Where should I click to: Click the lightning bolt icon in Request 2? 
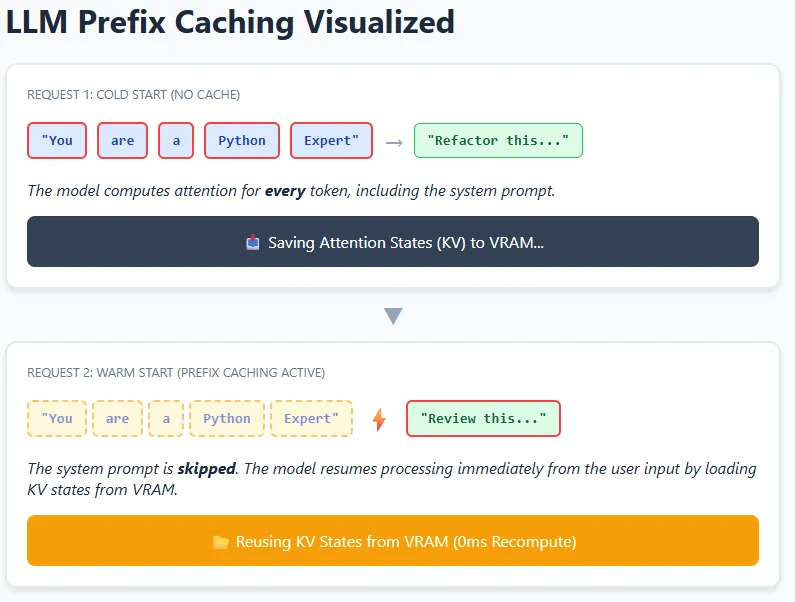pyautogui.click(x=379, y=419)
